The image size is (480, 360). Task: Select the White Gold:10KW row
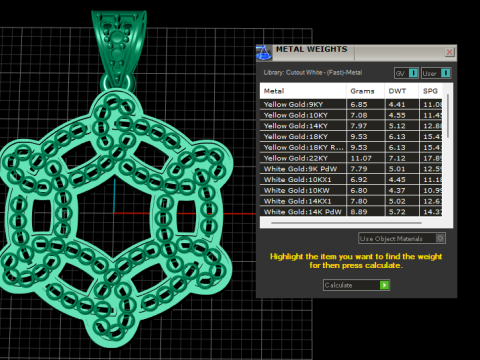[x=351, y=190]
